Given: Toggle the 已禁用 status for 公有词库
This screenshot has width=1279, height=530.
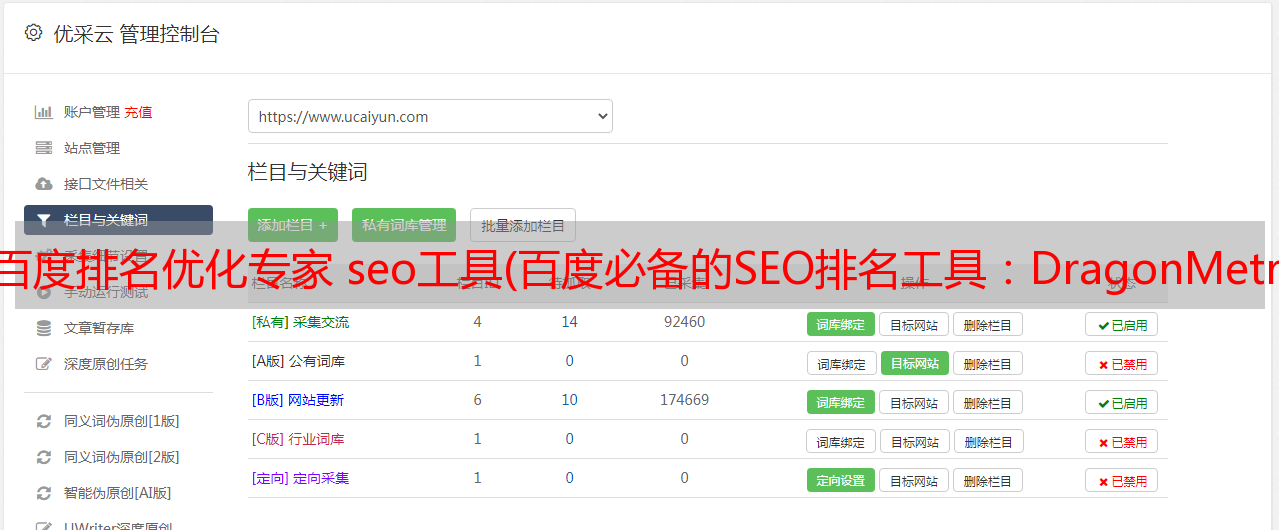Looking at the screenshot, I should 1122,363.
